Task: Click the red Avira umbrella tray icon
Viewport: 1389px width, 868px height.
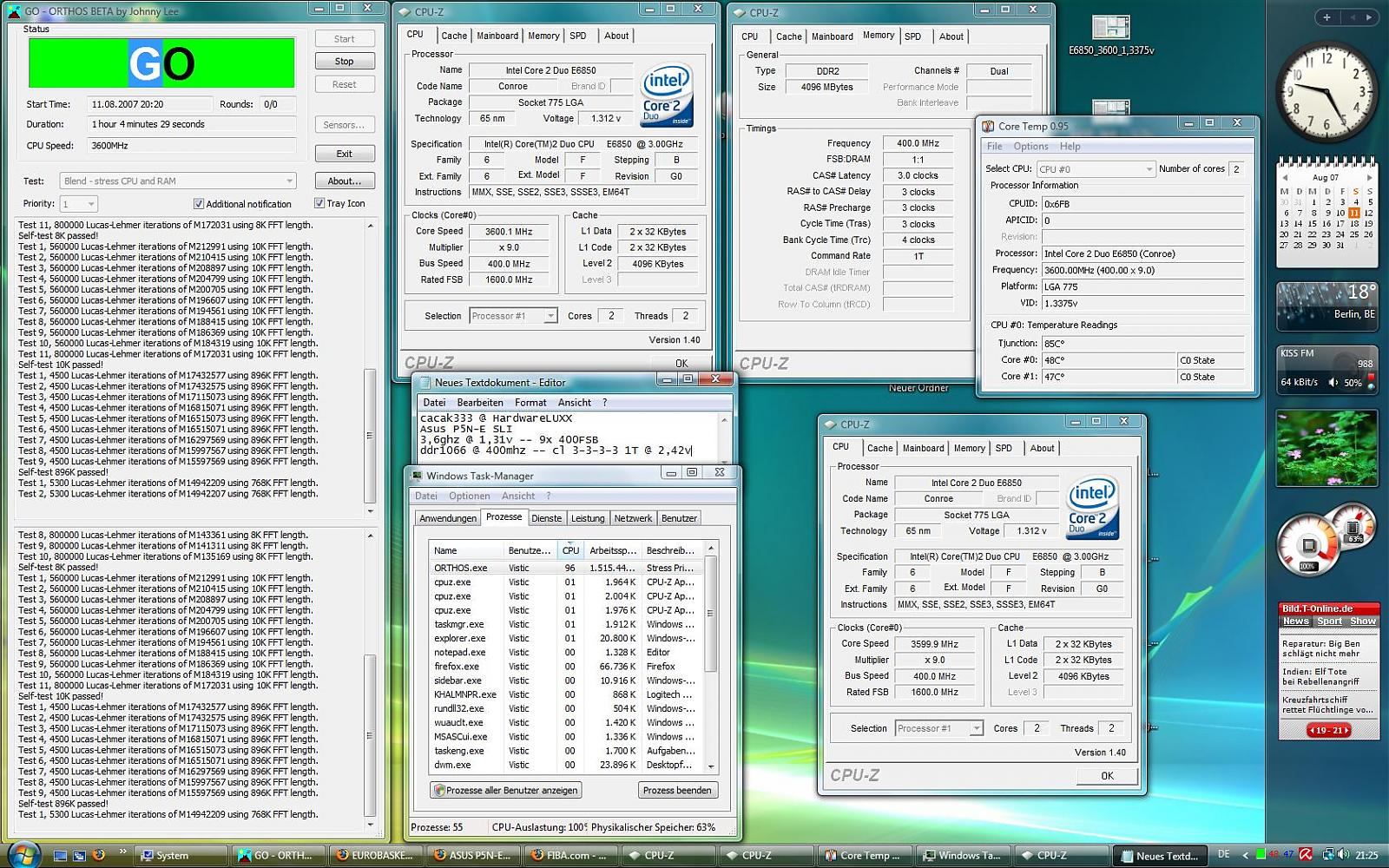Action: point(1305,855)
